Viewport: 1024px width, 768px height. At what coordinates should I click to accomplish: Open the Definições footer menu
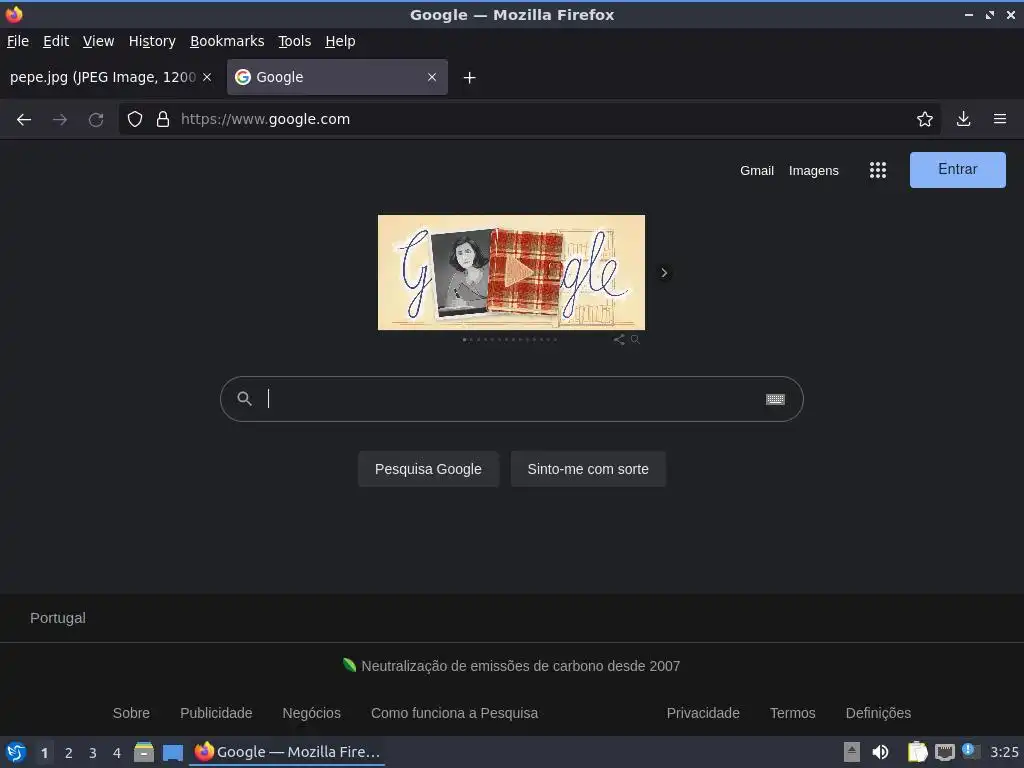tap(878, 713)
